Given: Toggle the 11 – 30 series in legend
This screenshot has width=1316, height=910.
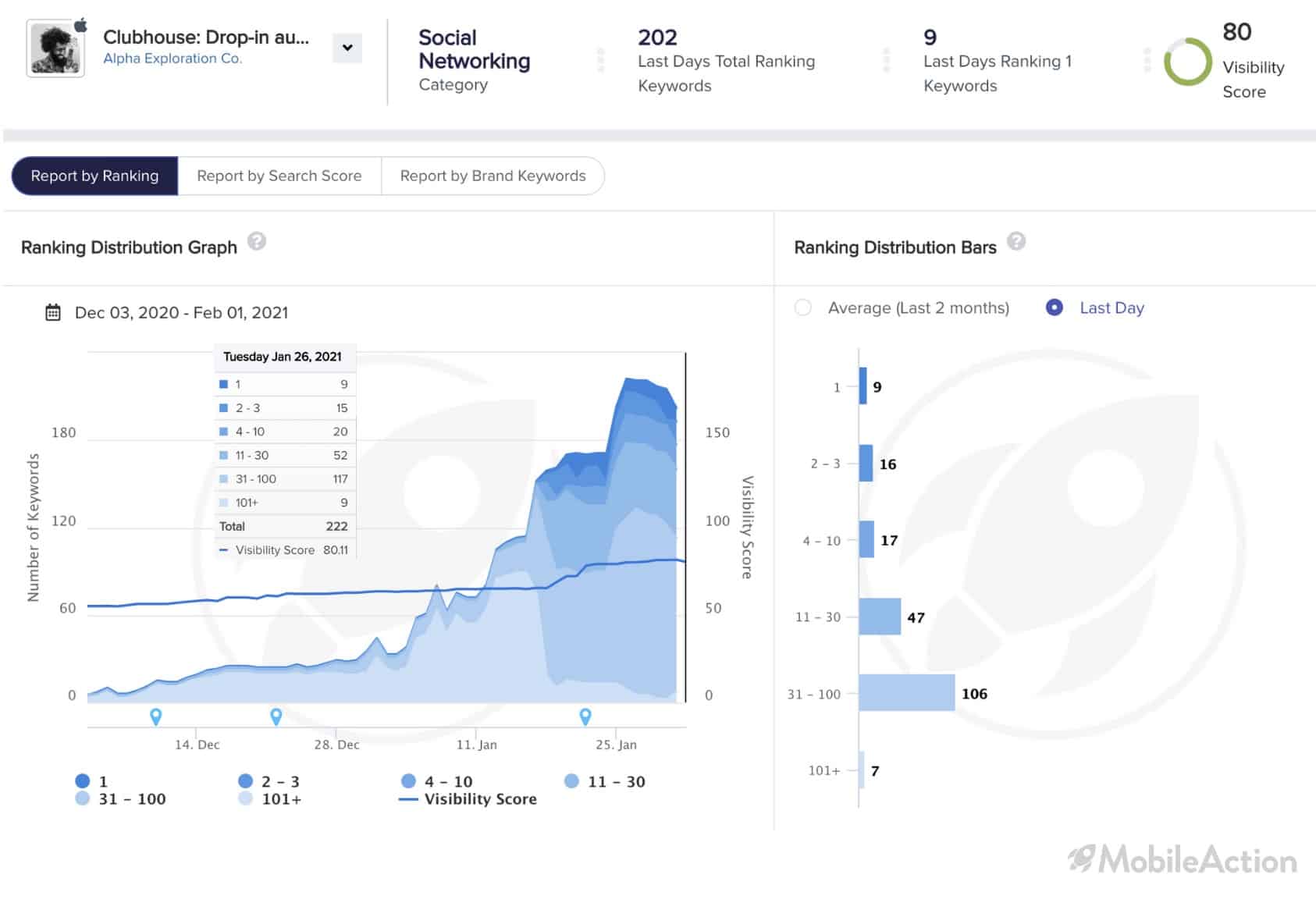Looking at the screenshot, I should point(605,781).
